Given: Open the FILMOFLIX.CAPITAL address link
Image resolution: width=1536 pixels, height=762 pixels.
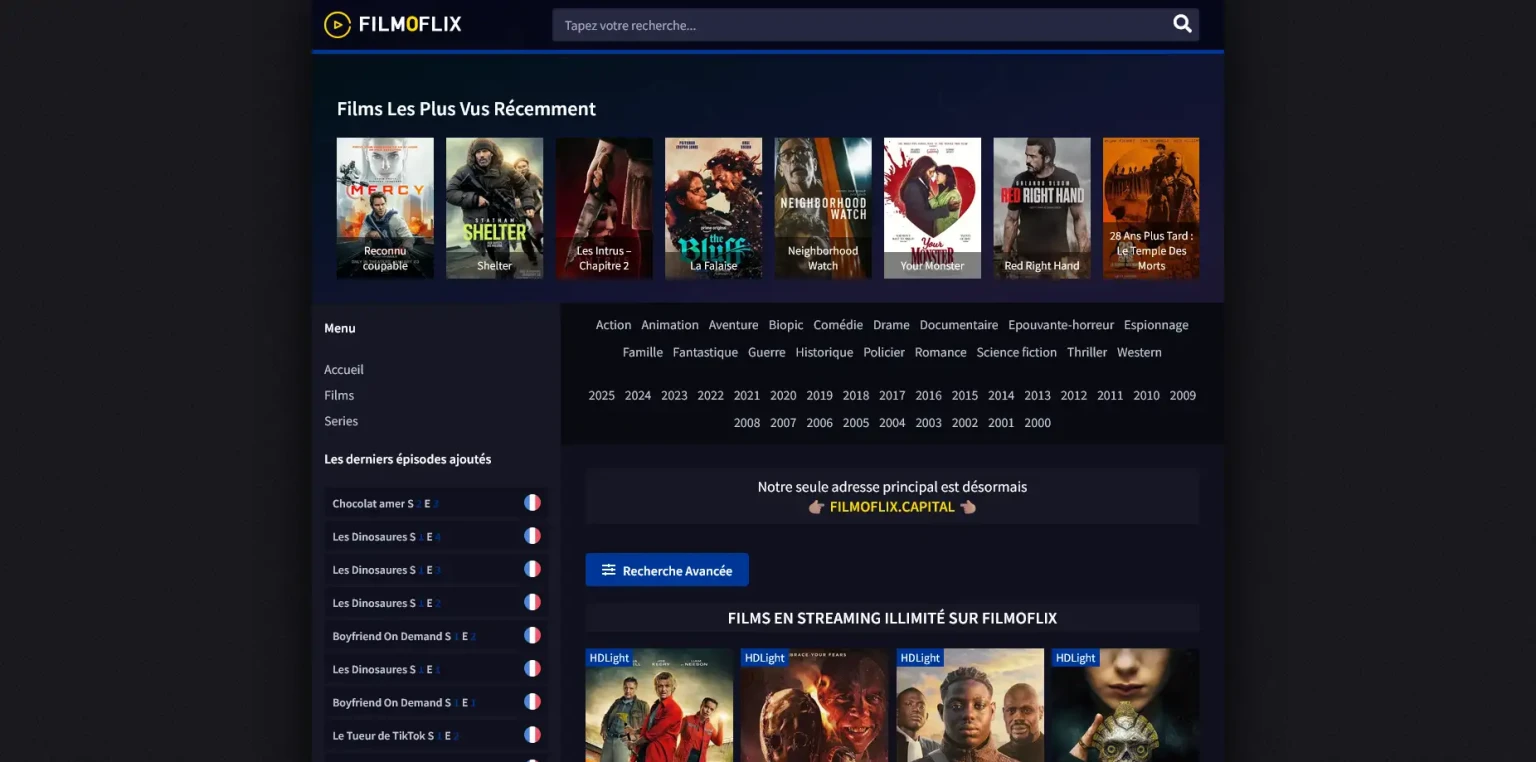Looking at the screenshot, I should click(892, 507).
